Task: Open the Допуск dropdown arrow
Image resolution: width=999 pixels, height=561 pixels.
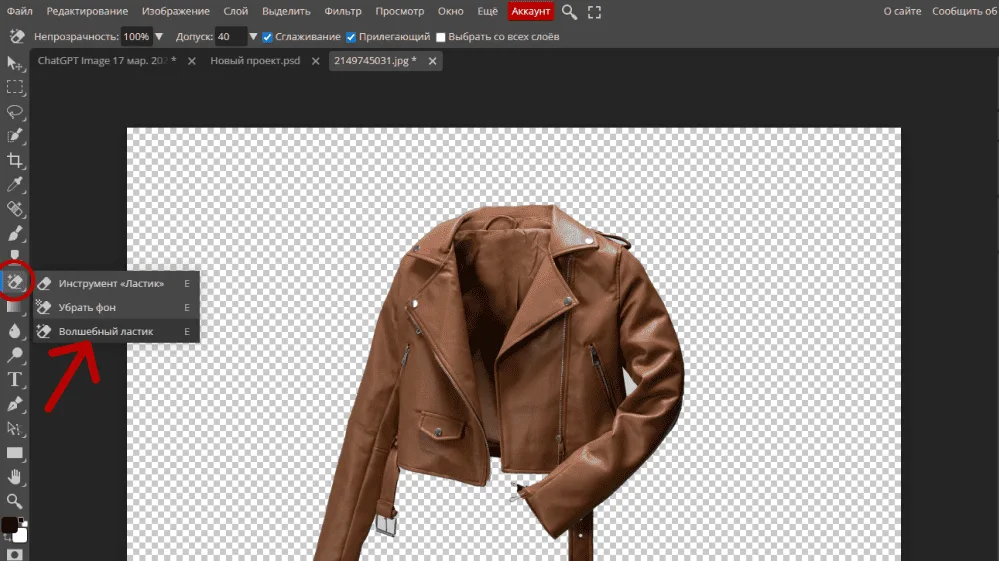Action: 254,37
